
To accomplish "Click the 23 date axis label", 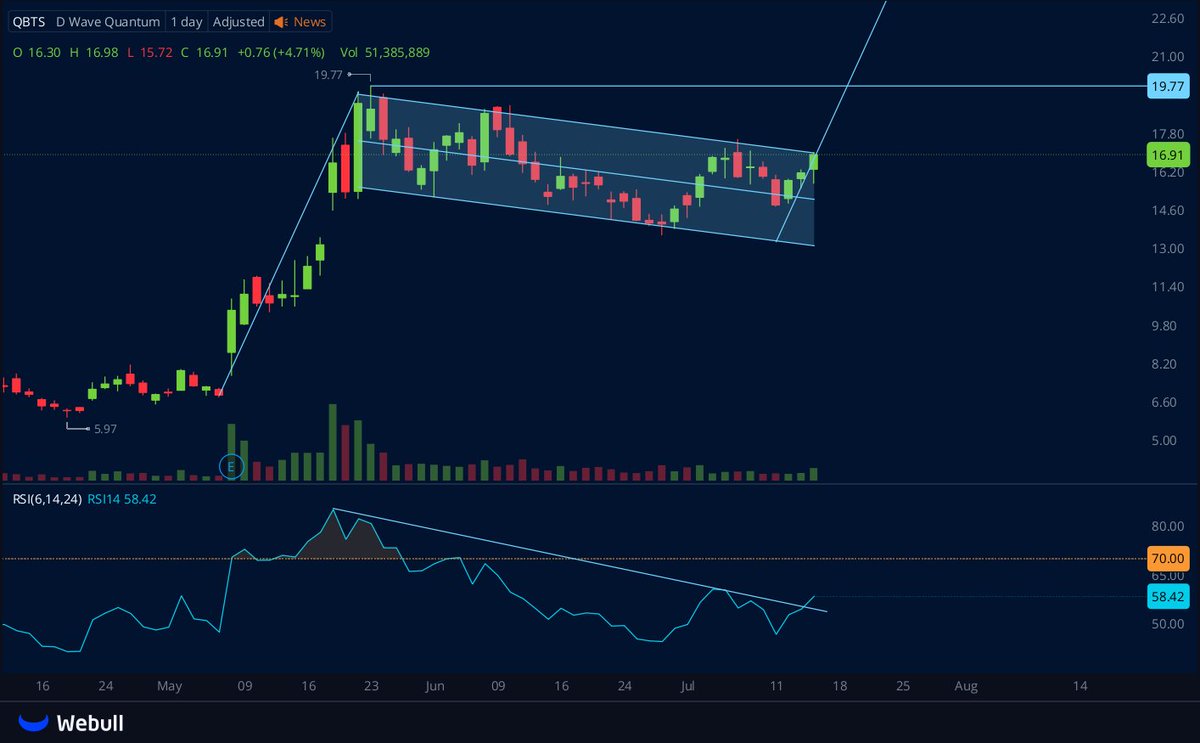I will (371, 686).
